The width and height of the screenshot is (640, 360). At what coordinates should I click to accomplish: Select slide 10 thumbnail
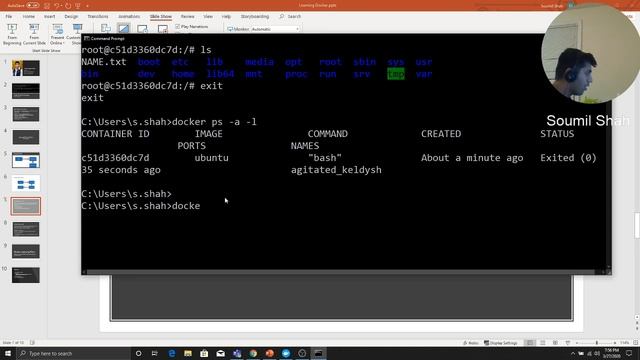tap(26, 275)
